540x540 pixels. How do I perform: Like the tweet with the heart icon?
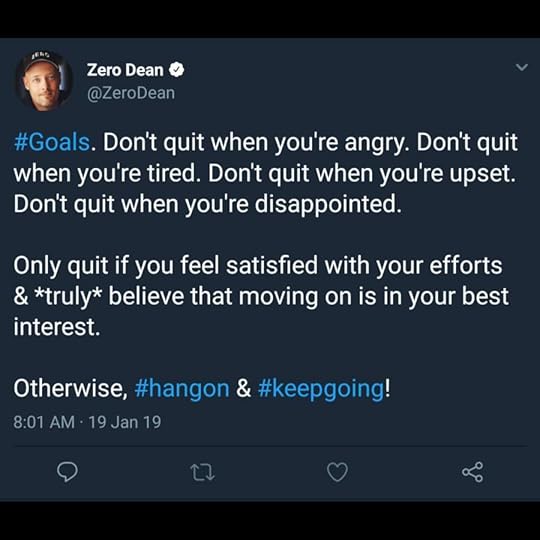[x=338, y=472]
